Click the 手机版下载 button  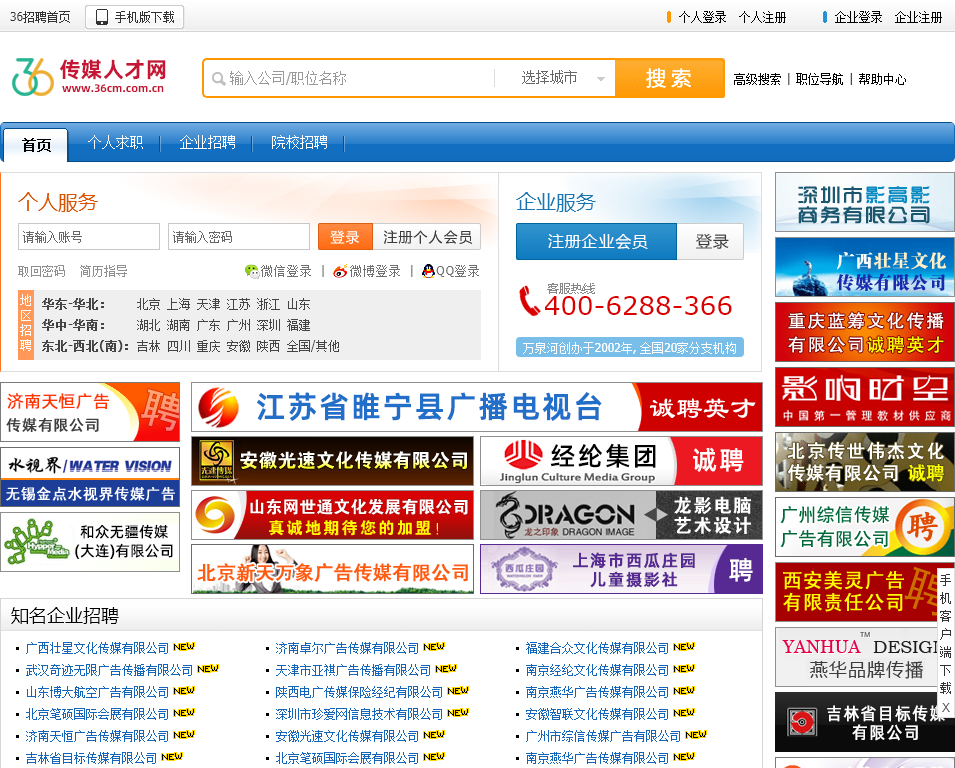[135, 17]
